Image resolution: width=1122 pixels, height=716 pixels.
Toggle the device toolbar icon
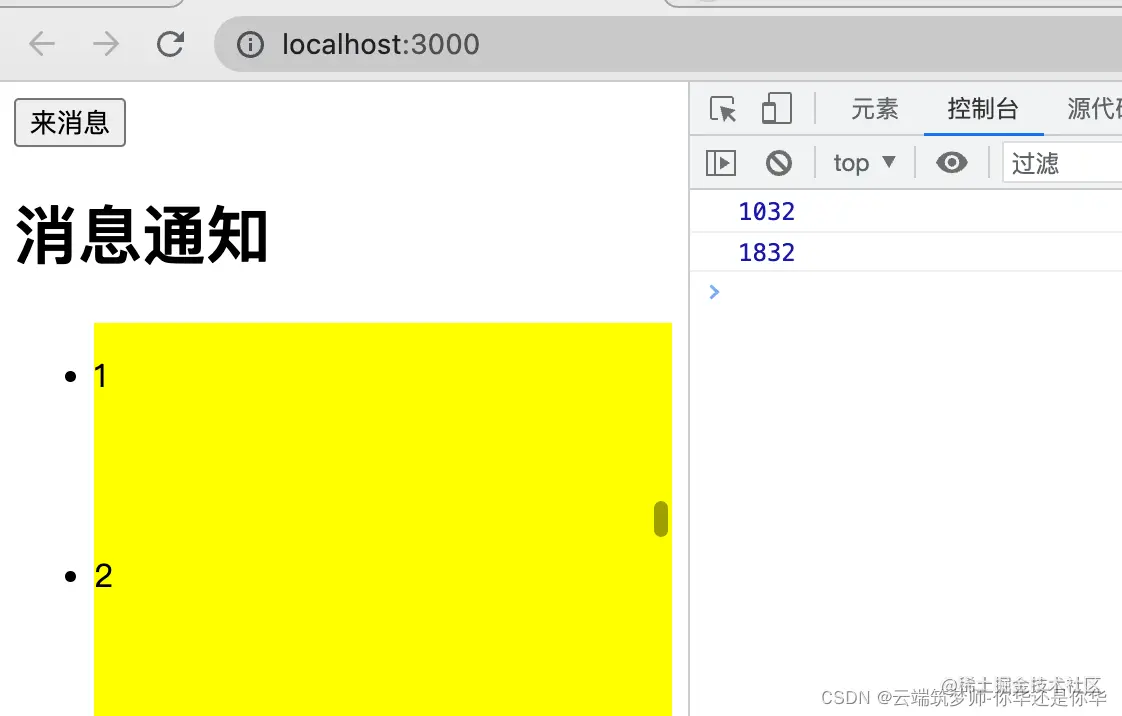(x=776, y=109)
